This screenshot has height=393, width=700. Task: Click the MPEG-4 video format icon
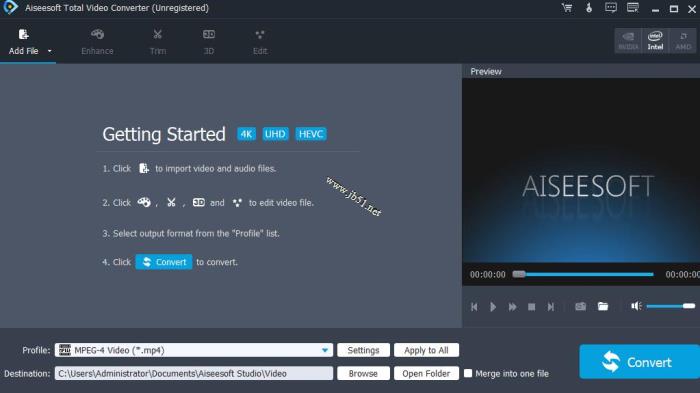(65, 350)
